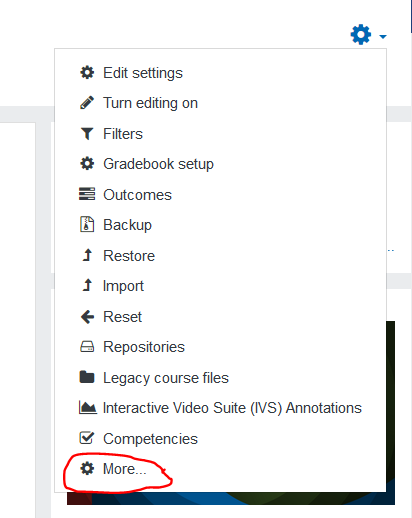
Task: Select the Backup menu entry
Action: [x=127, y=225]
